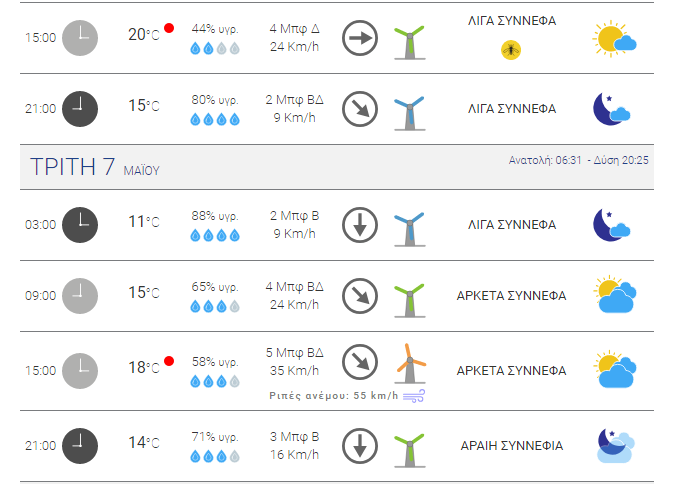Click the green windmill at Tuesday 21:00
This screenshot has width=677, height=484.
click(410, 450)
